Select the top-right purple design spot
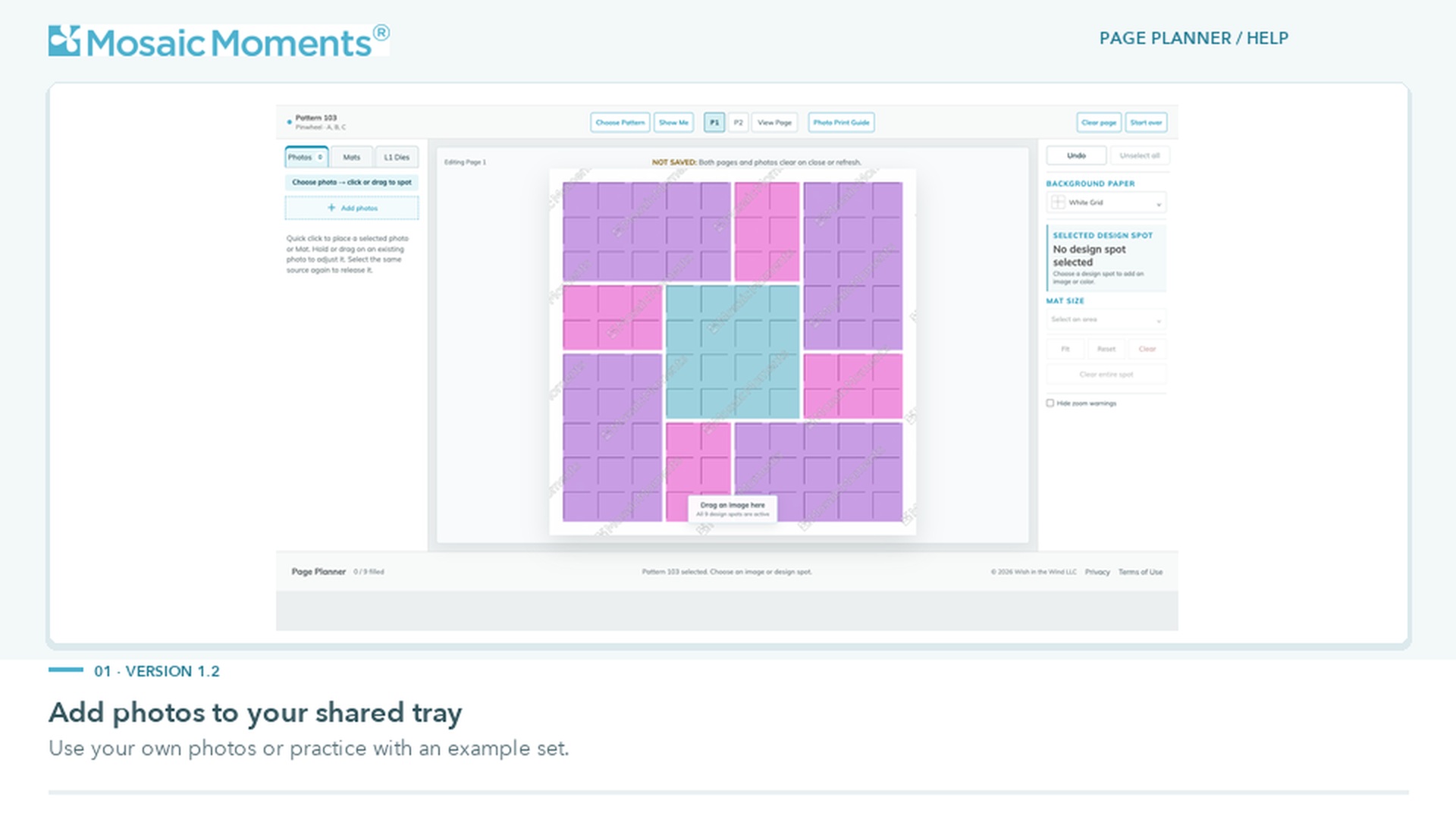This screenshot has width=1456, height=819. (x=853, y=265)
